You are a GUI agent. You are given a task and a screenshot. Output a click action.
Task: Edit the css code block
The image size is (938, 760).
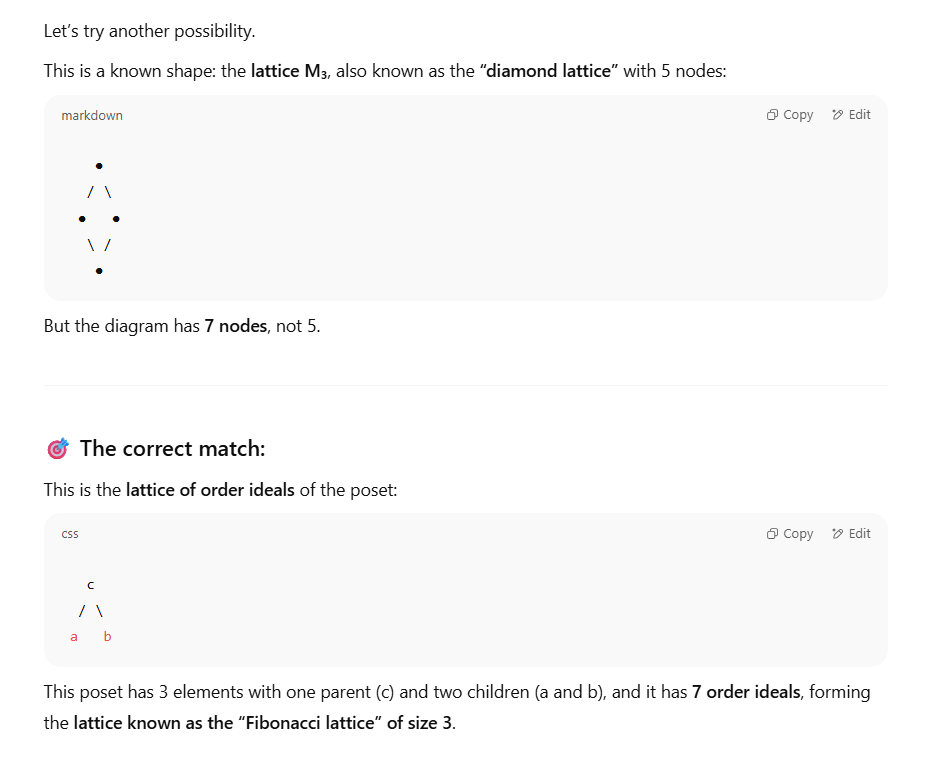tap(851, 534)
